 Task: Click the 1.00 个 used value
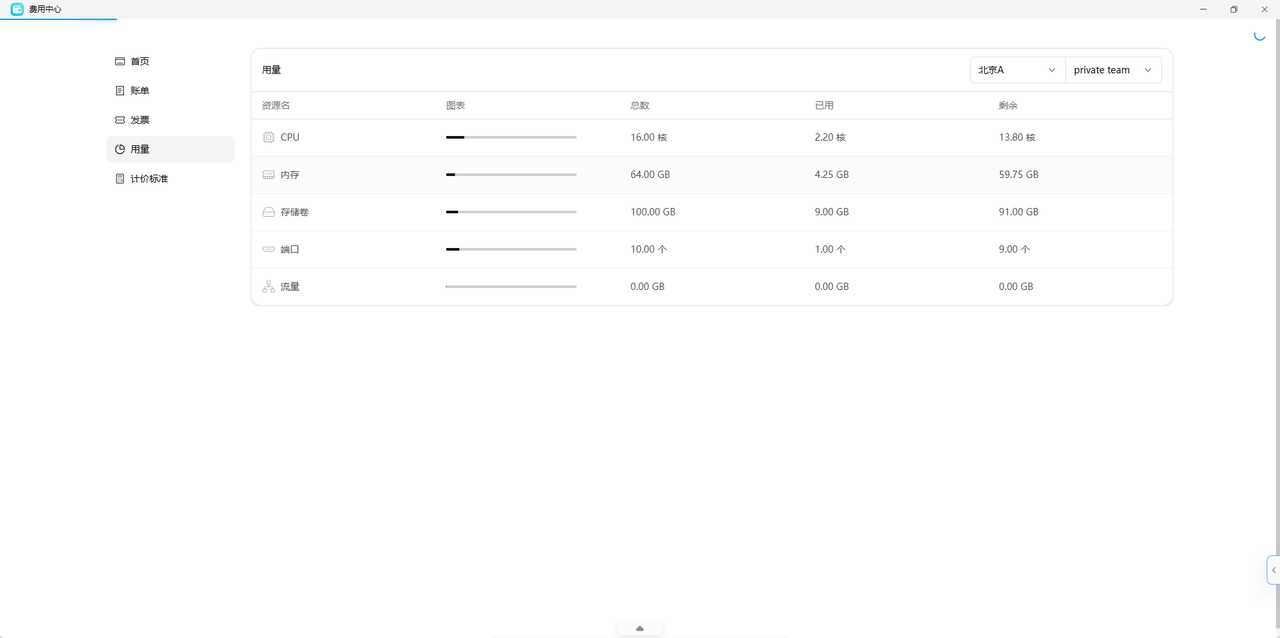click(830, 249)
